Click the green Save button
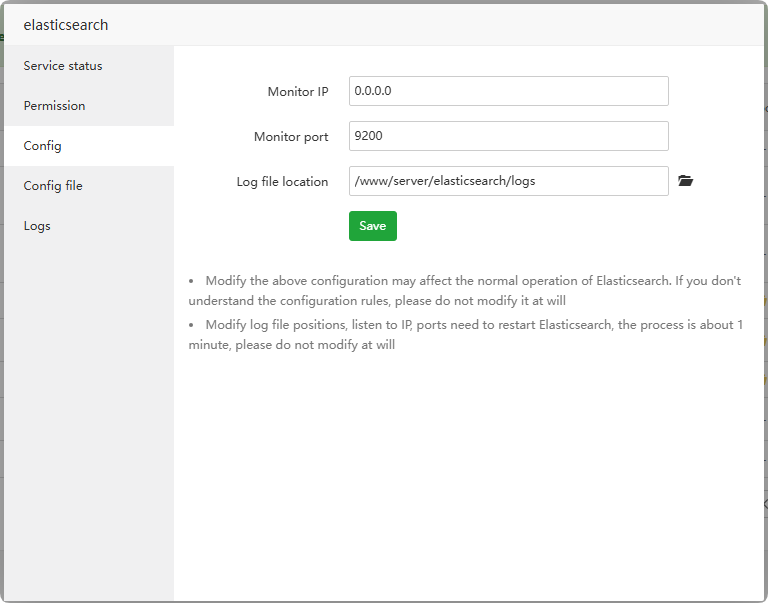The image size is (768, 603). (x=372, y=226)
